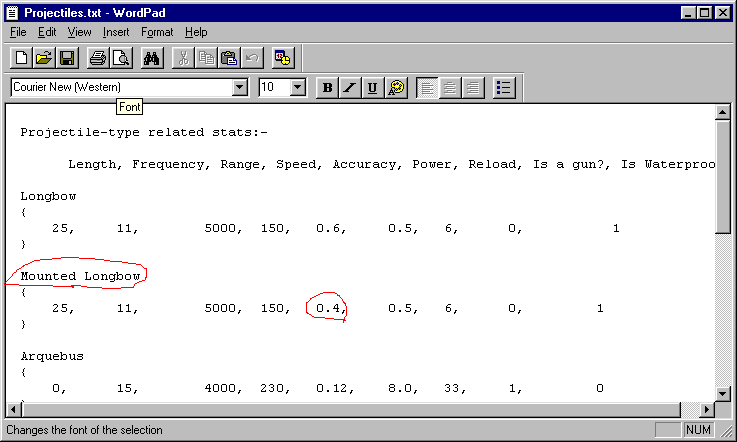Open the View menu
Viewport: 737px width, 442px height.
79,32
